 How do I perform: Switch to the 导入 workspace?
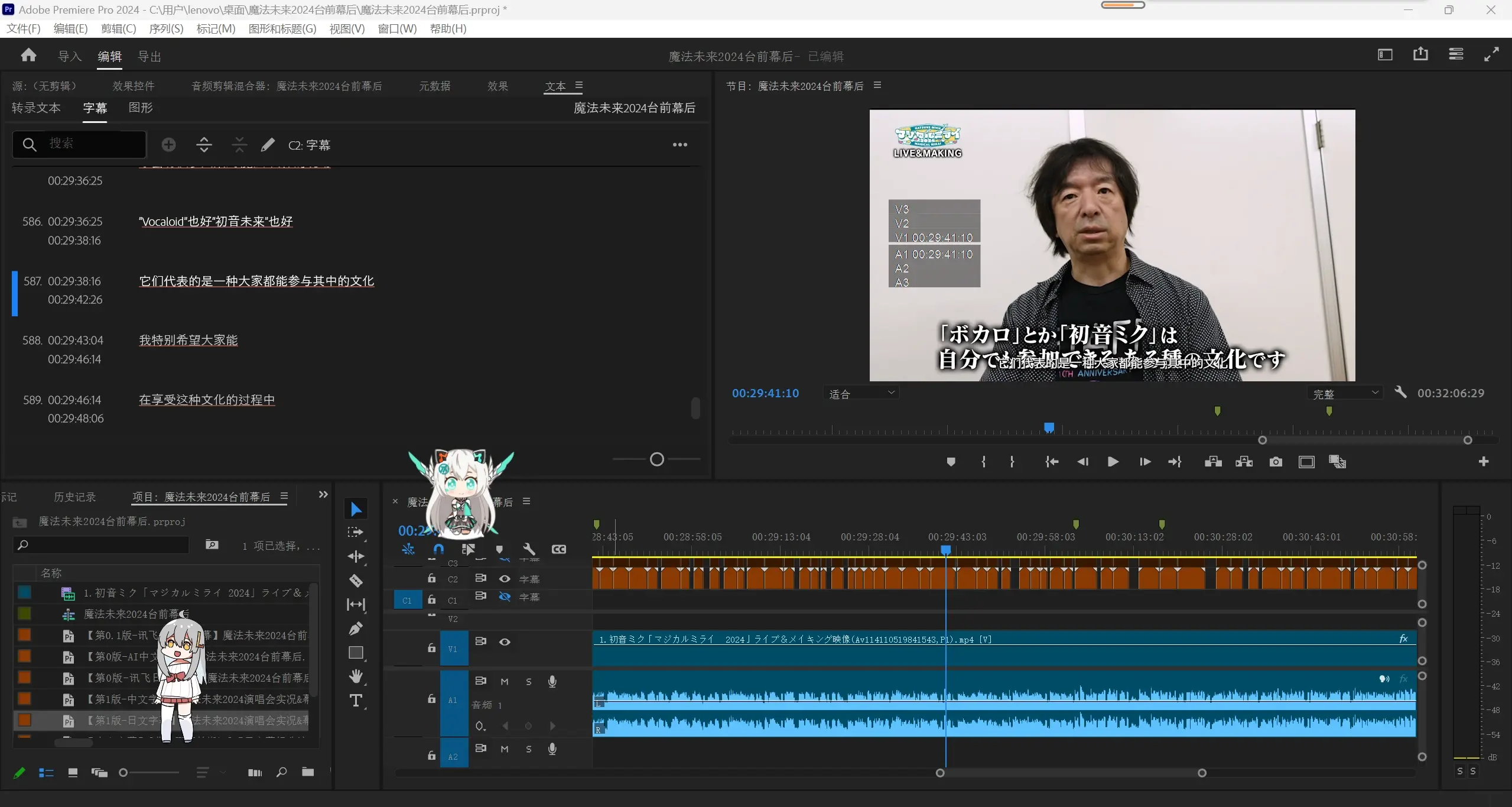pos(70,56)
